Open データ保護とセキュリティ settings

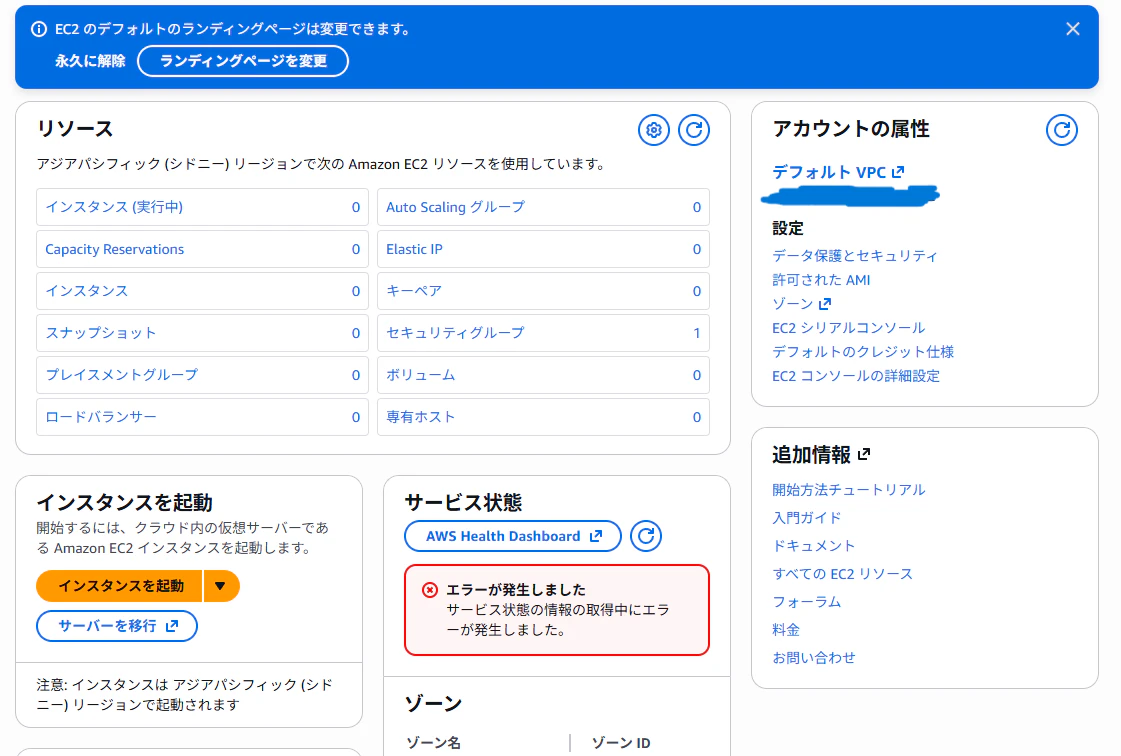pos(854,255)
